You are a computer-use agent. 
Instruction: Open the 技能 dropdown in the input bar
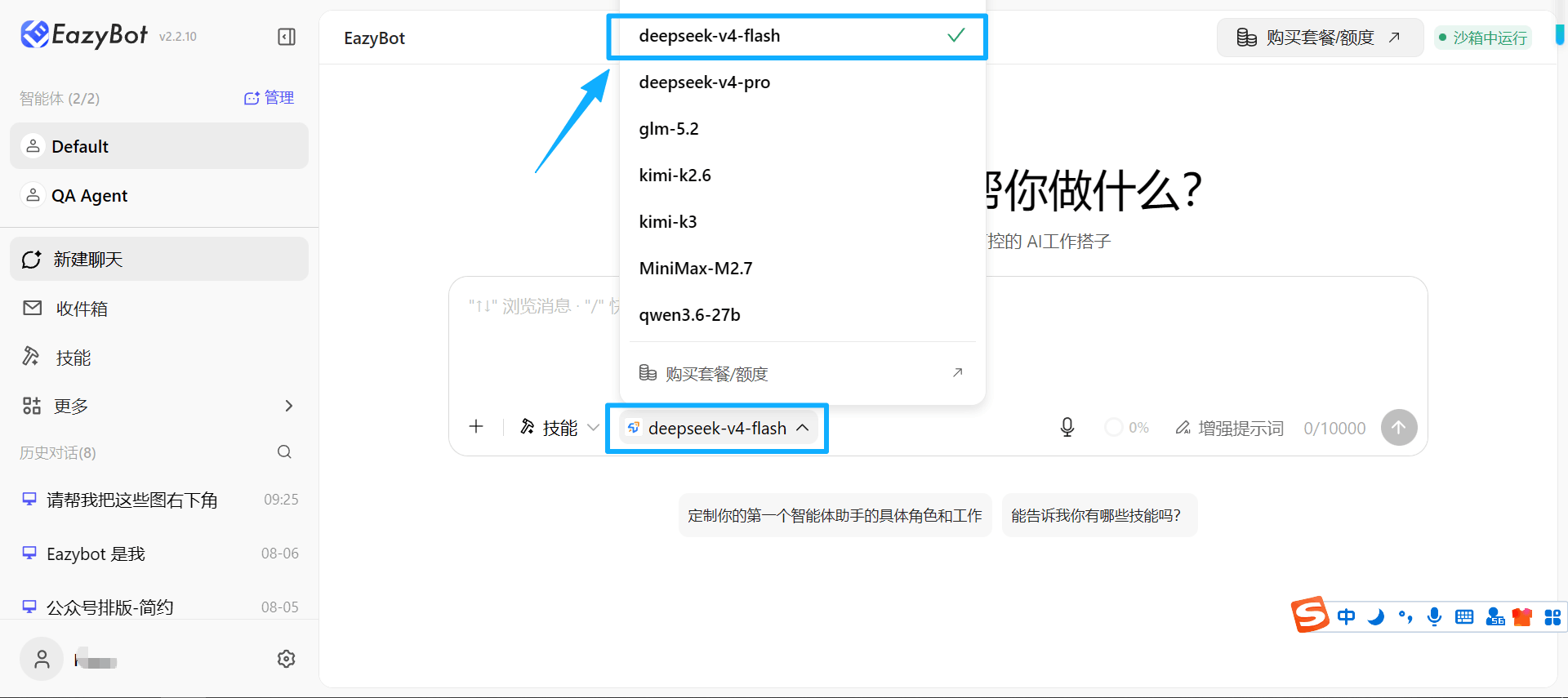point(560,428)
